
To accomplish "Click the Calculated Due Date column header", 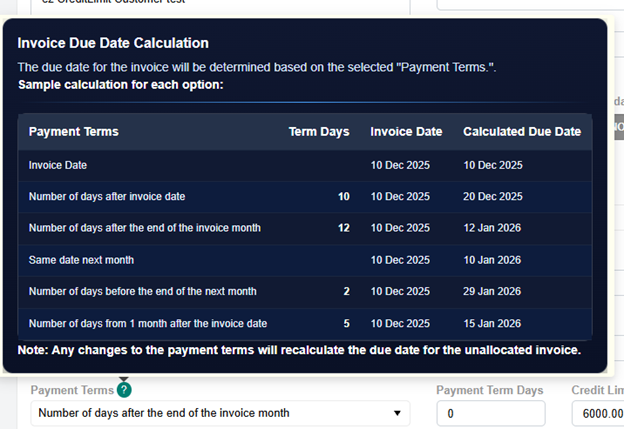I will 521,132.
